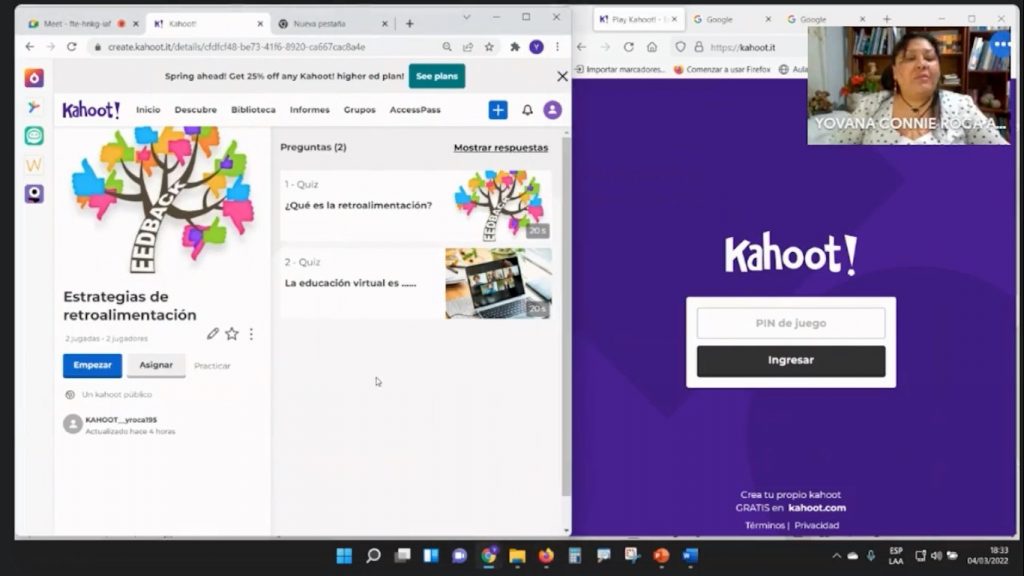The height and width of the screenshot is (576, 1024).
Task: Bookmark the page with Chrome's star icon
Action: point(489,46)
